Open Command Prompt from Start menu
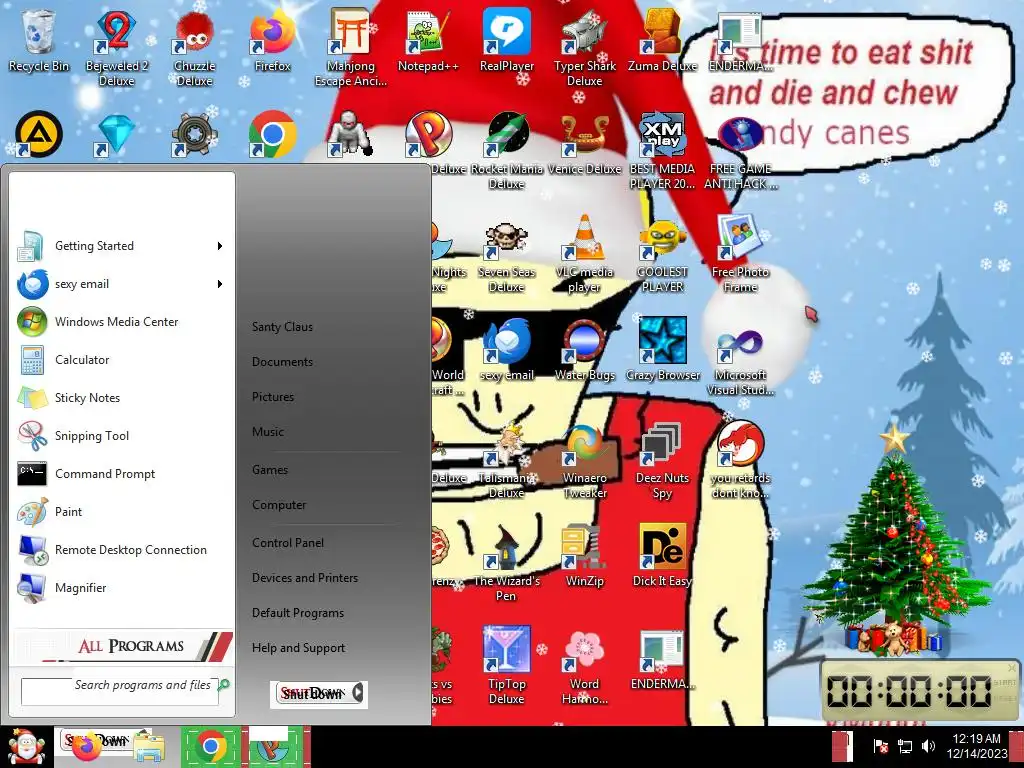Screen dimensions: 1024x768 tap(121, 473)
